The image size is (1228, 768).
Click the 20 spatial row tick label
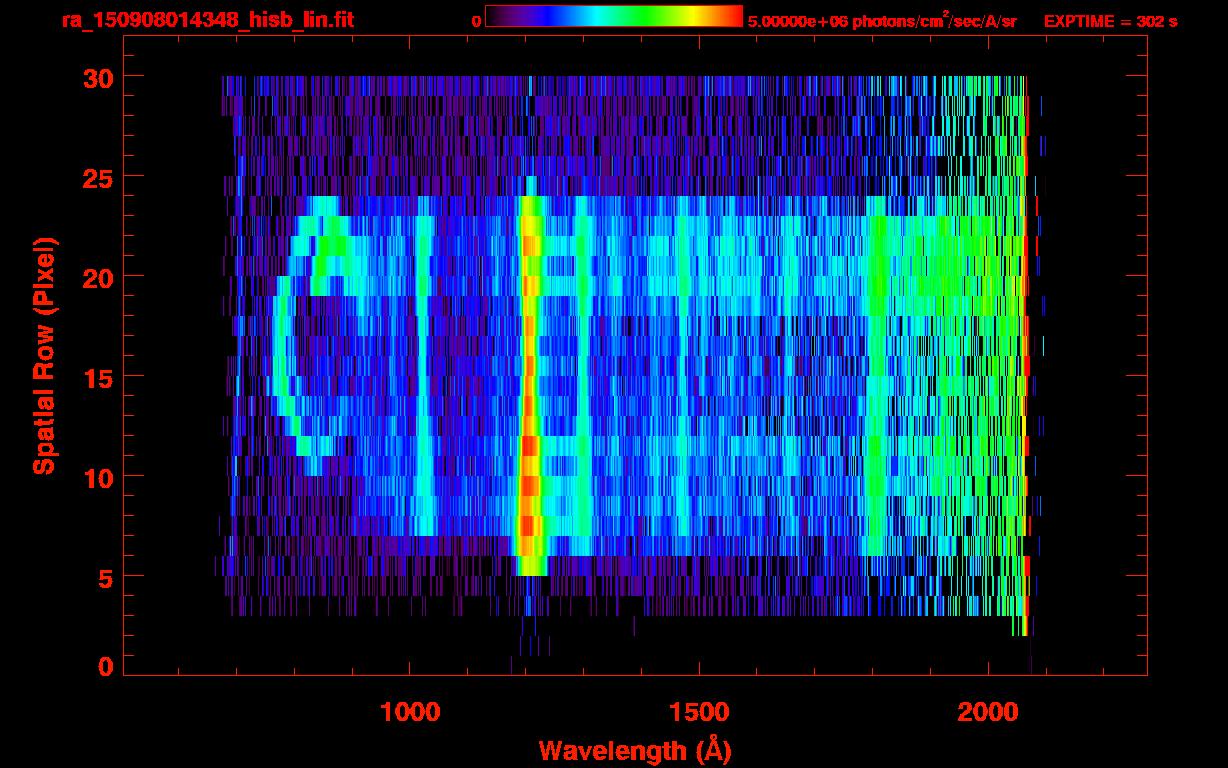point(98,277)
